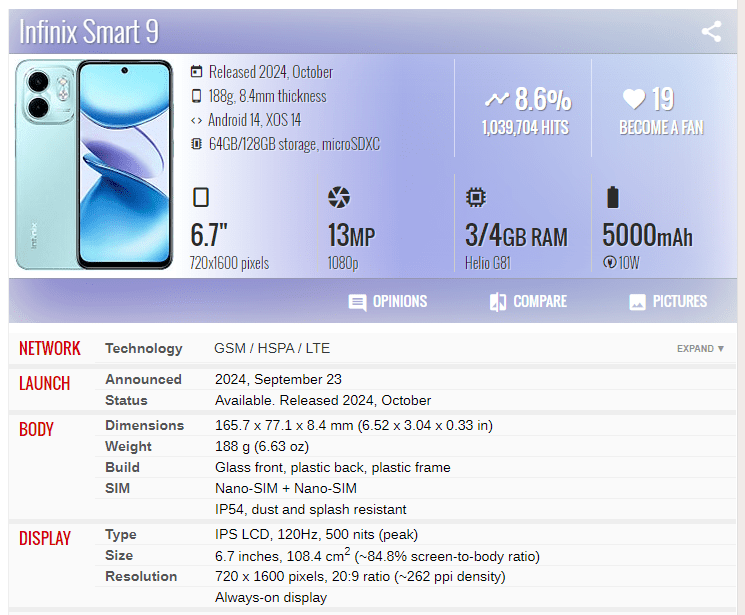The image size is (745, 615).
Task: Click the popularity trend graph icon
Action: (x=497, y=99)
